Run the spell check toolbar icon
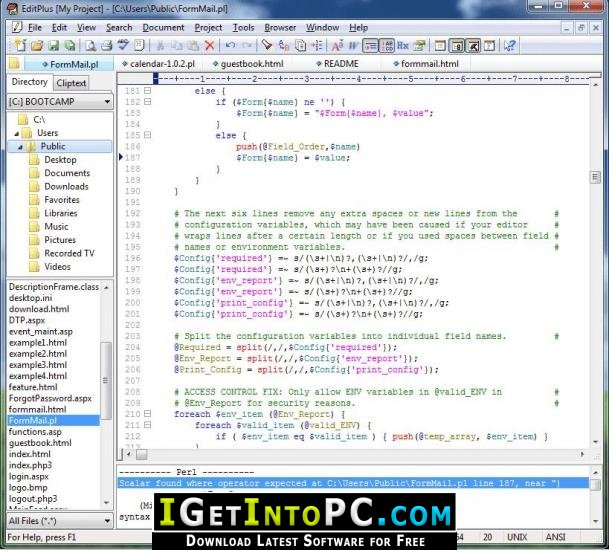Screen dimensions: 609x550 pos(124,45)
